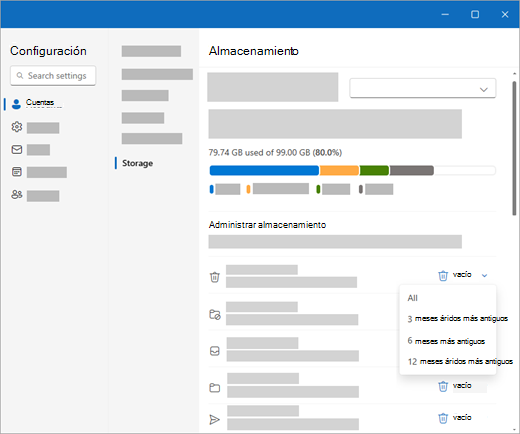Click the gray segment of storage bar
Viewport: 520px width, 434px height.
(x=412, y=170)
